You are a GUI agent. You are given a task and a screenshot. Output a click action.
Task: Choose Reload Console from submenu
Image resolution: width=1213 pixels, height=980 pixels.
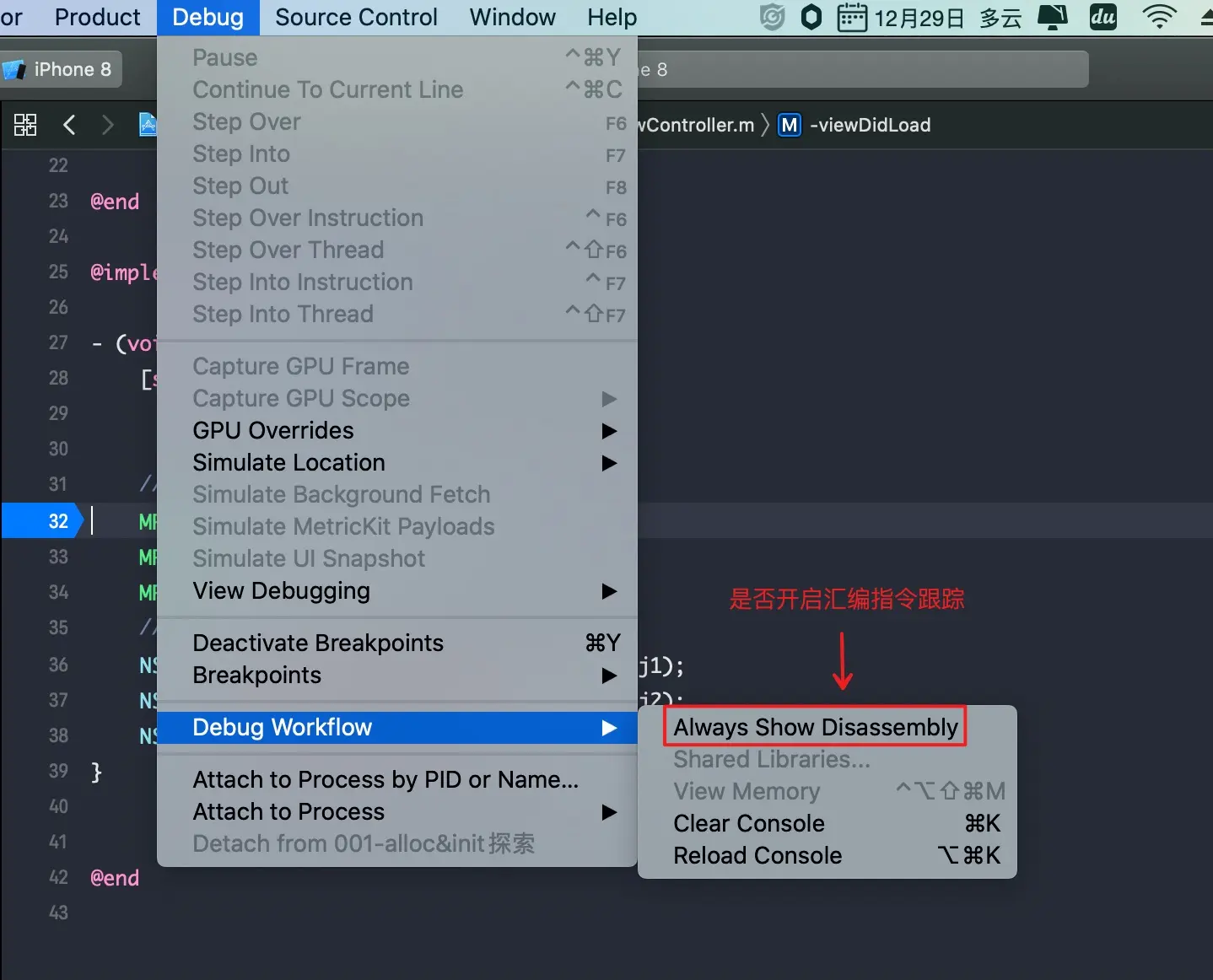(x=827, y=855)
